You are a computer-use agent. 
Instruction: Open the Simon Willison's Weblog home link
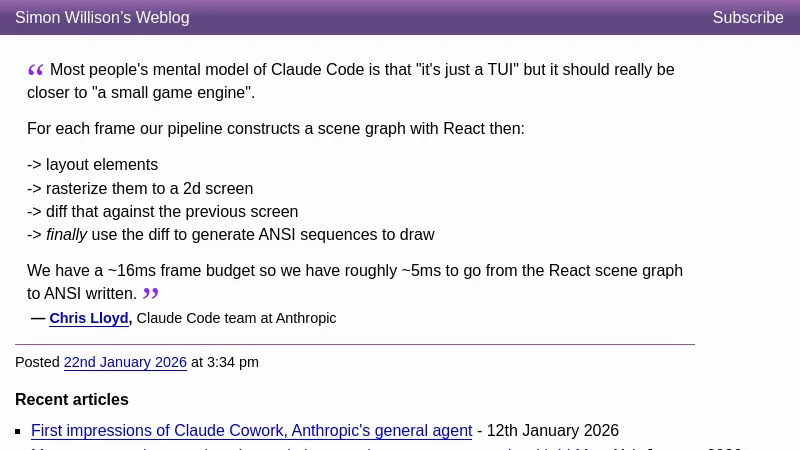pos(102,18)
